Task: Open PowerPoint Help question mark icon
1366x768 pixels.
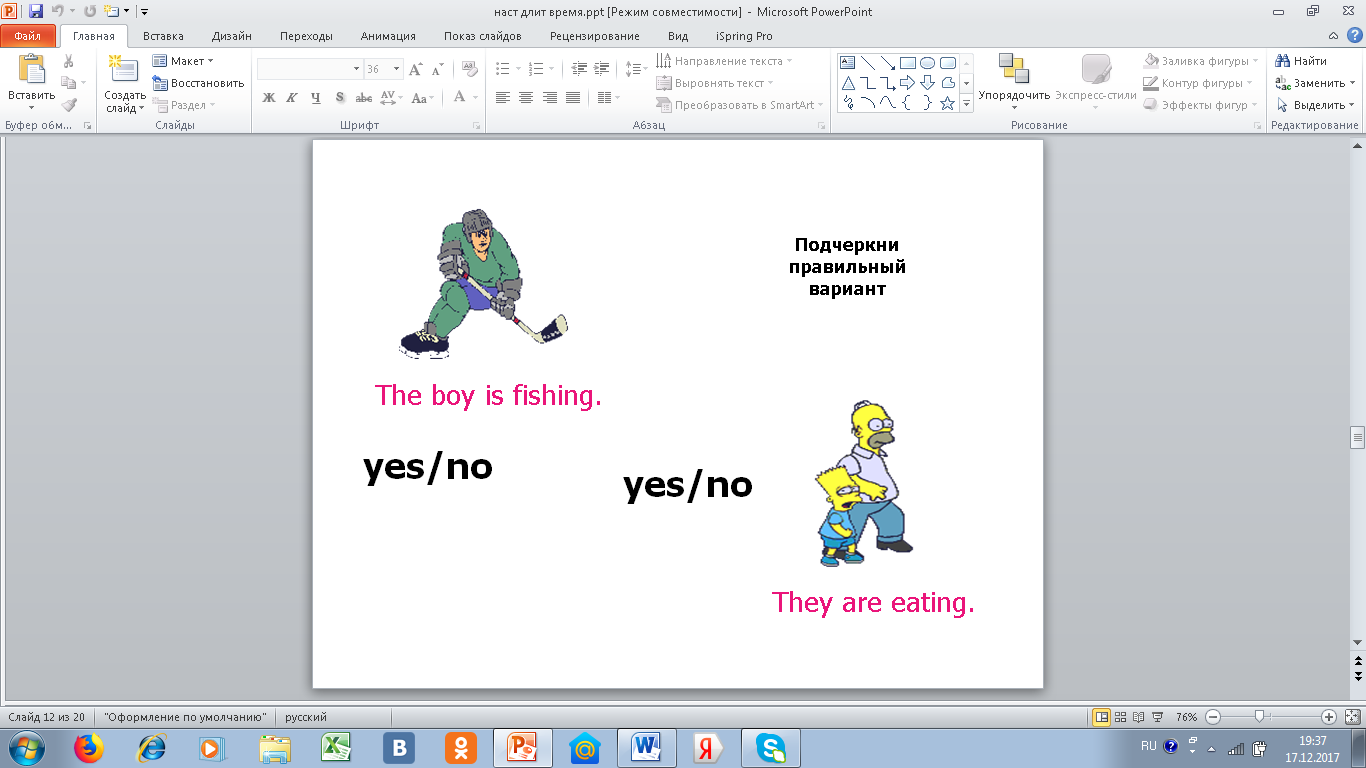Action: pos(1353,36)
